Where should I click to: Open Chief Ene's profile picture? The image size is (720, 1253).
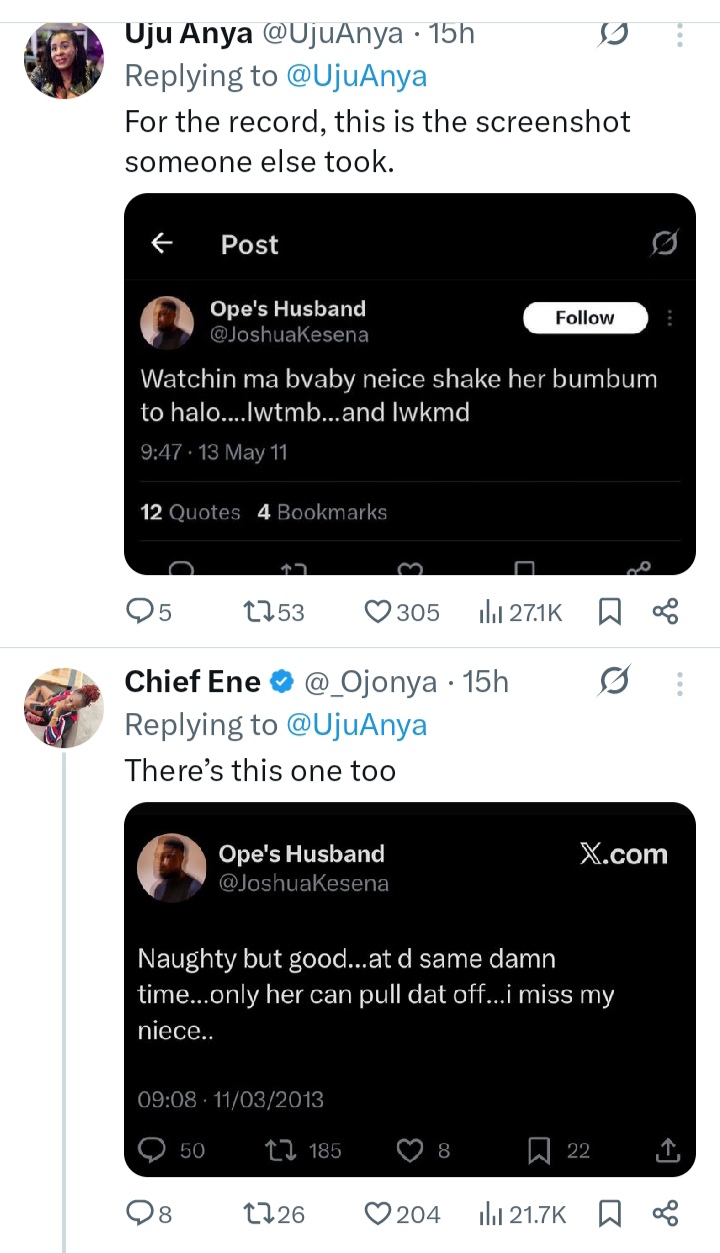click(64, 708)
